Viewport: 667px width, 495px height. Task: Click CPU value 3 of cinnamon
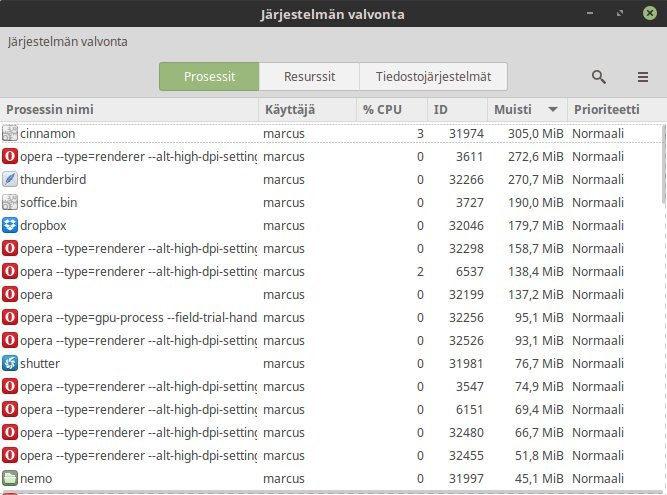tap(420, 134)
